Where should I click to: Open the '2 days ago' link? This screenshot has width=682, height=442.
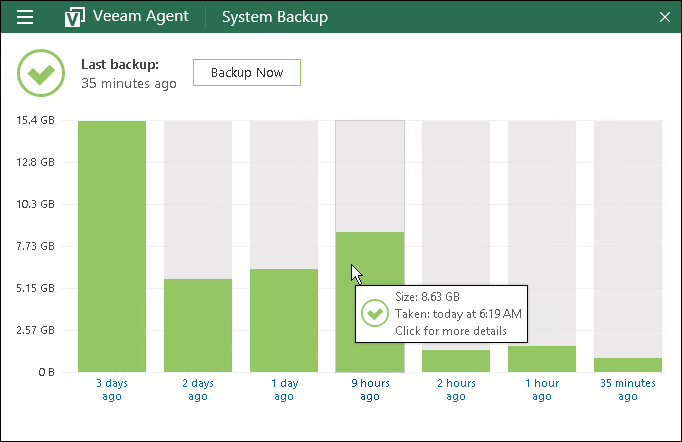[198, 389]
